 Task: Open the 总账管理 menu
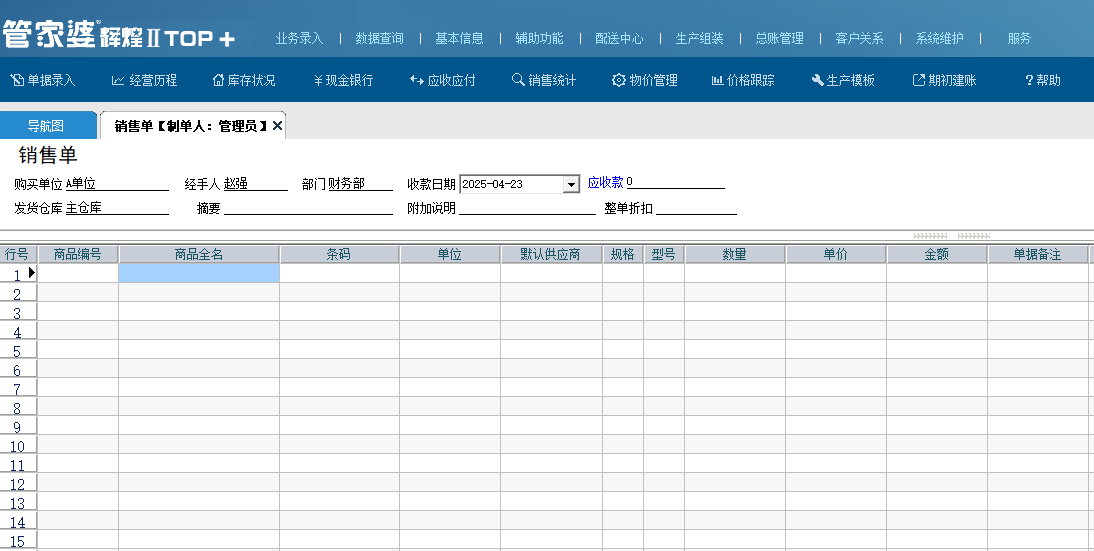pyautogui.click(x=779, y=38)
